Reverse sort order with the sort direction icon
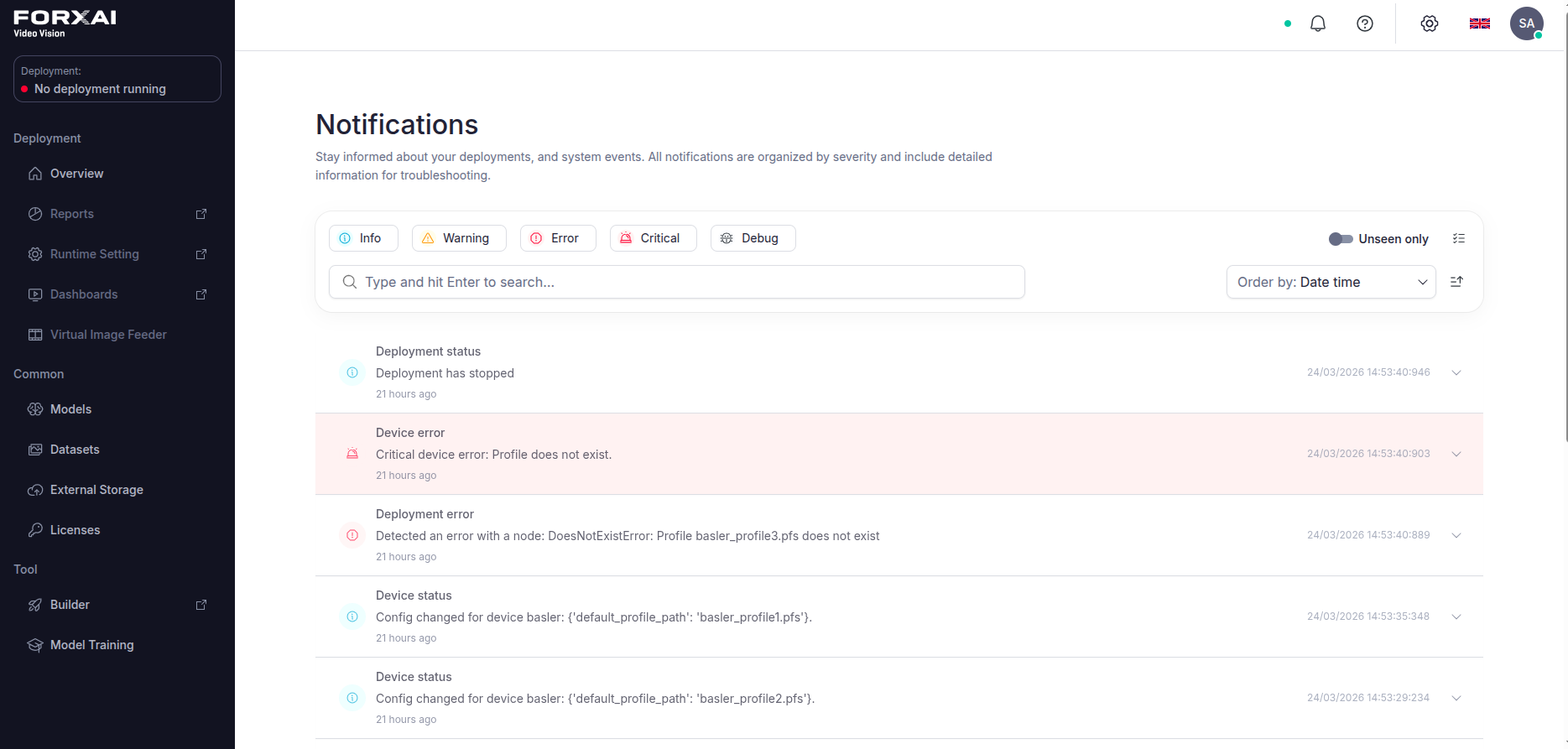Image resolution: width=1568 pixels, height=749 pixels. click(1456, 282)
